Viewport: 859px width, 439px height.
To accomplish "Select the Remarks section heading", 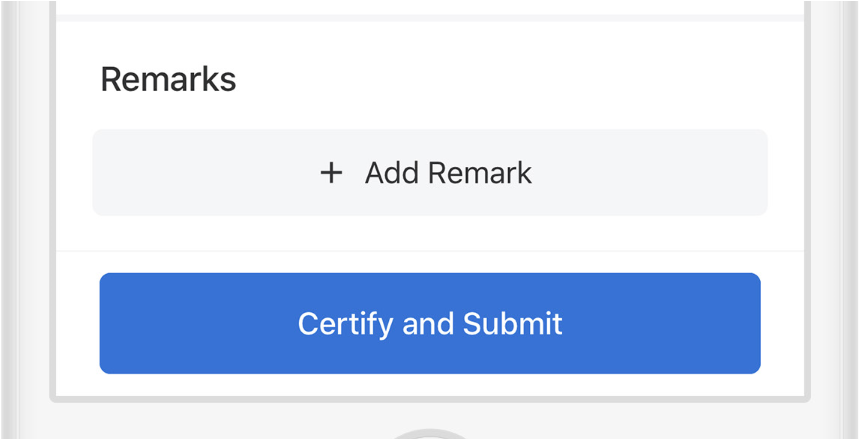I will click(x=168, y=80).
